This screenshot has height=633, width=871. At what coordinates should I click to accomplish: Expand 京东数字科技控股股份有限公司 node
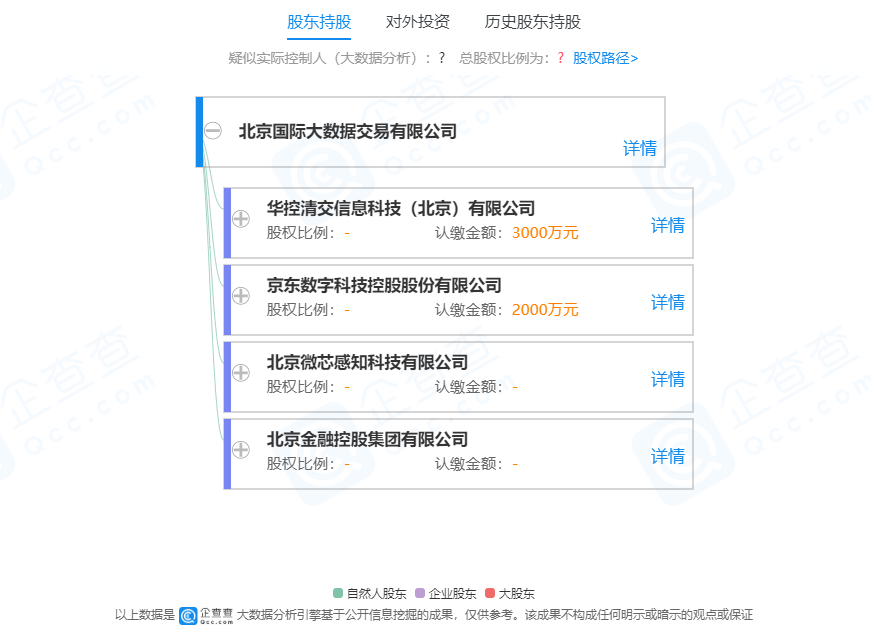pyautogui.click(x=240, y=295)
